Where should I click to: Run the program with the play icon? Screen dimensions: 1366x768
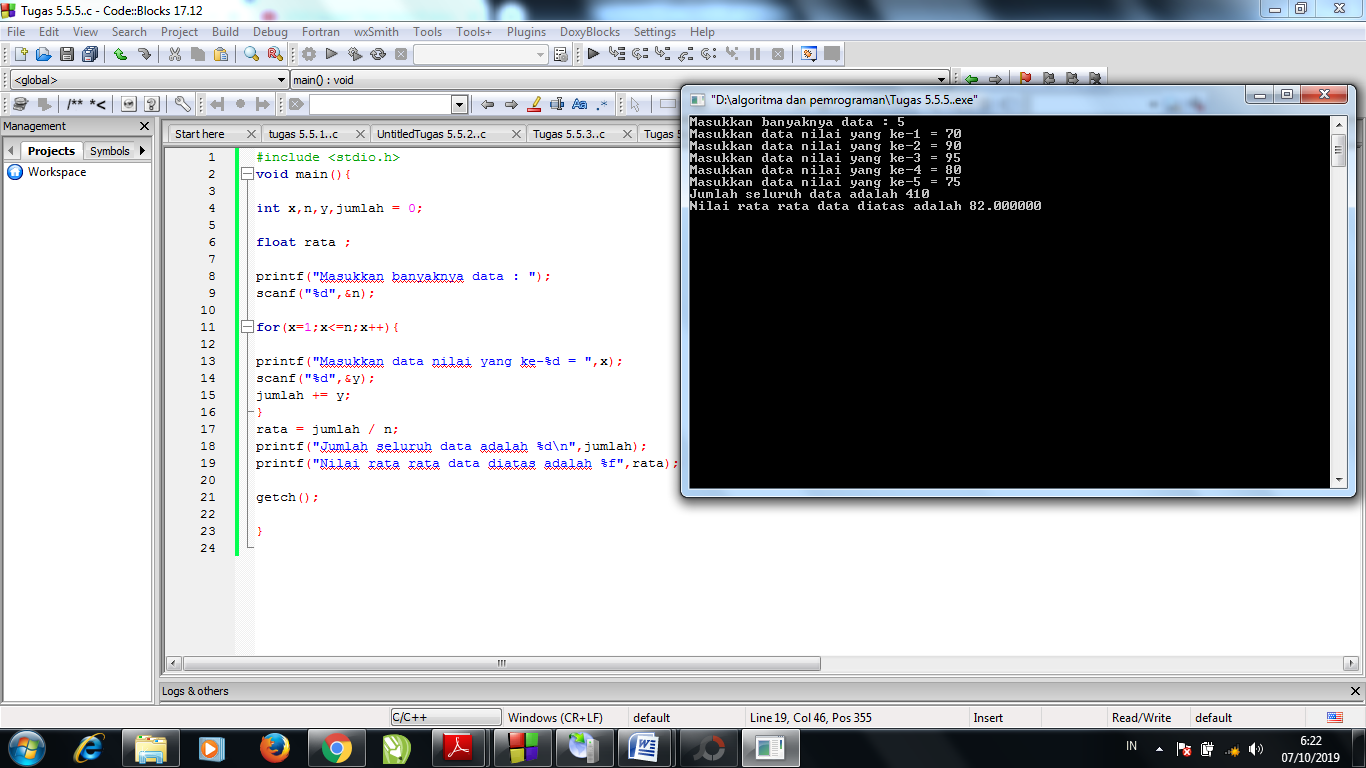pos(332,54)
